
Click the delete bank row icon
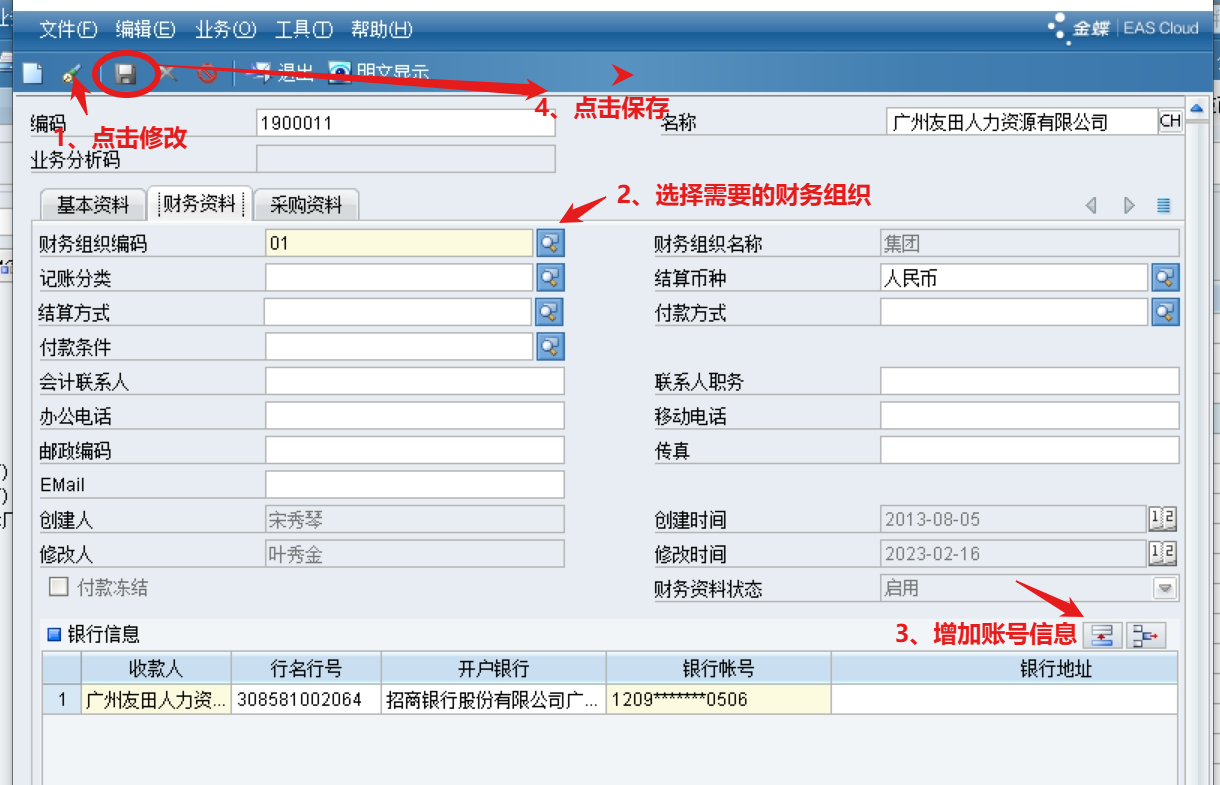[1145, 634]
